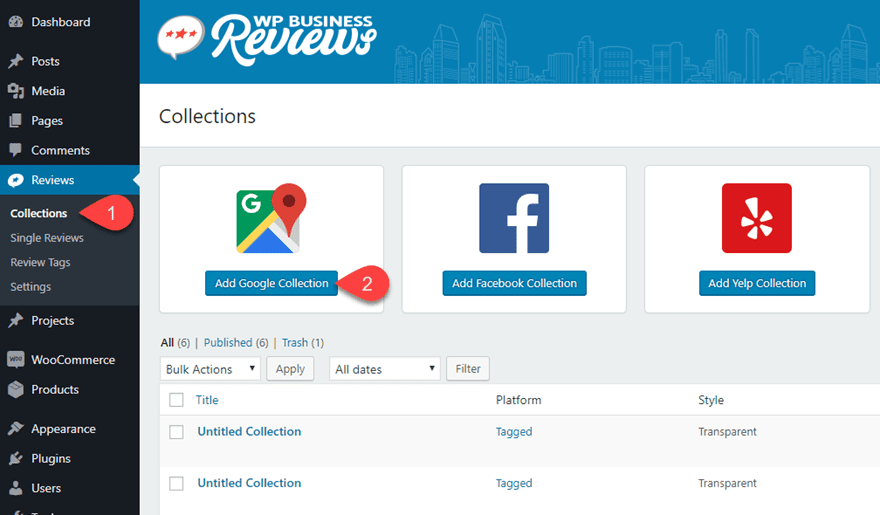Click the Google Maps logo
The width and height of the screenshot is (880, 515).
click(271, 218)
